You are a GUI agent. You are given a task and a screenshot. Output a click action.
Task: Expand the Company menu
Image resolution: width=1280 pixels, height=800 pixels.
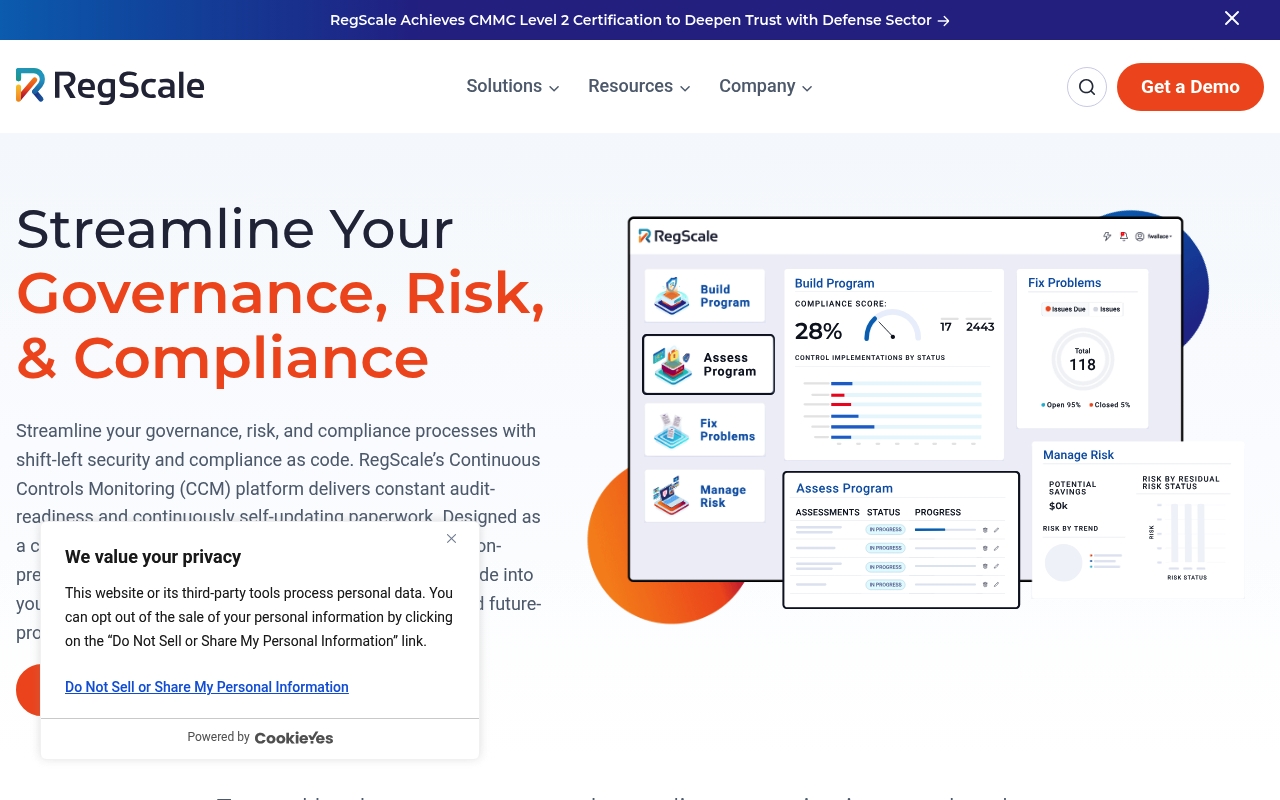coord(766,86)
